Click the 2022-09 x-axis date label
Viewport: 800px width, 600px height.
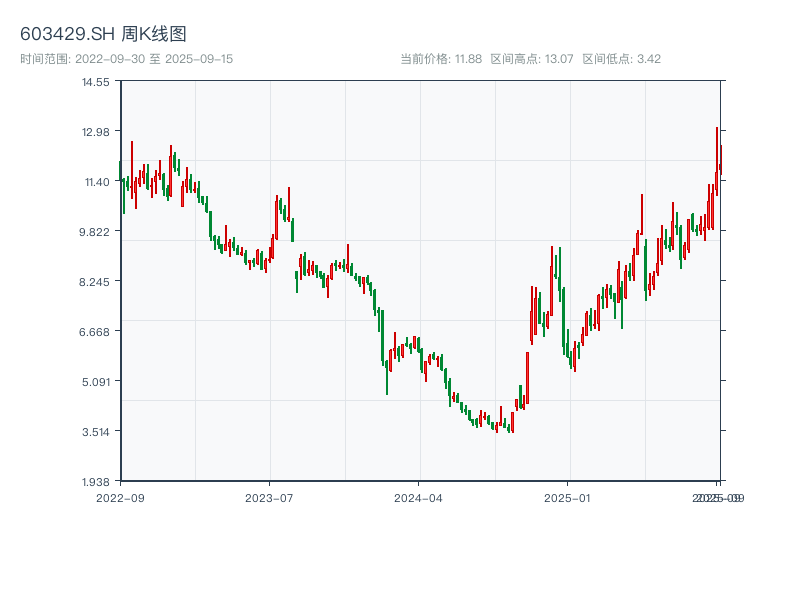tap(120, 497)
